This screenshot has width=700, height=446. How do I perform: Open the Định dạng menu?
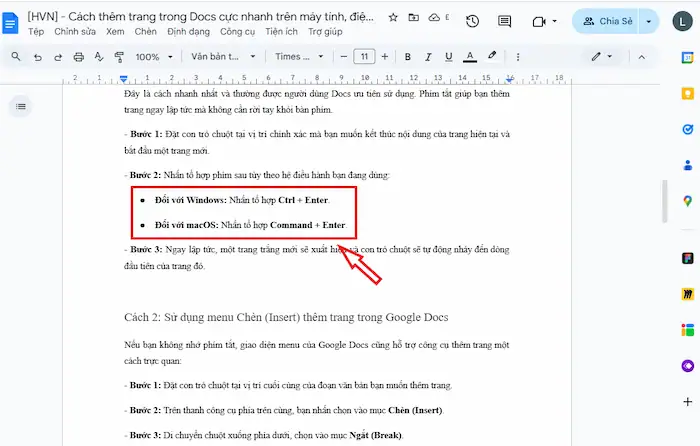pos(188,32)
